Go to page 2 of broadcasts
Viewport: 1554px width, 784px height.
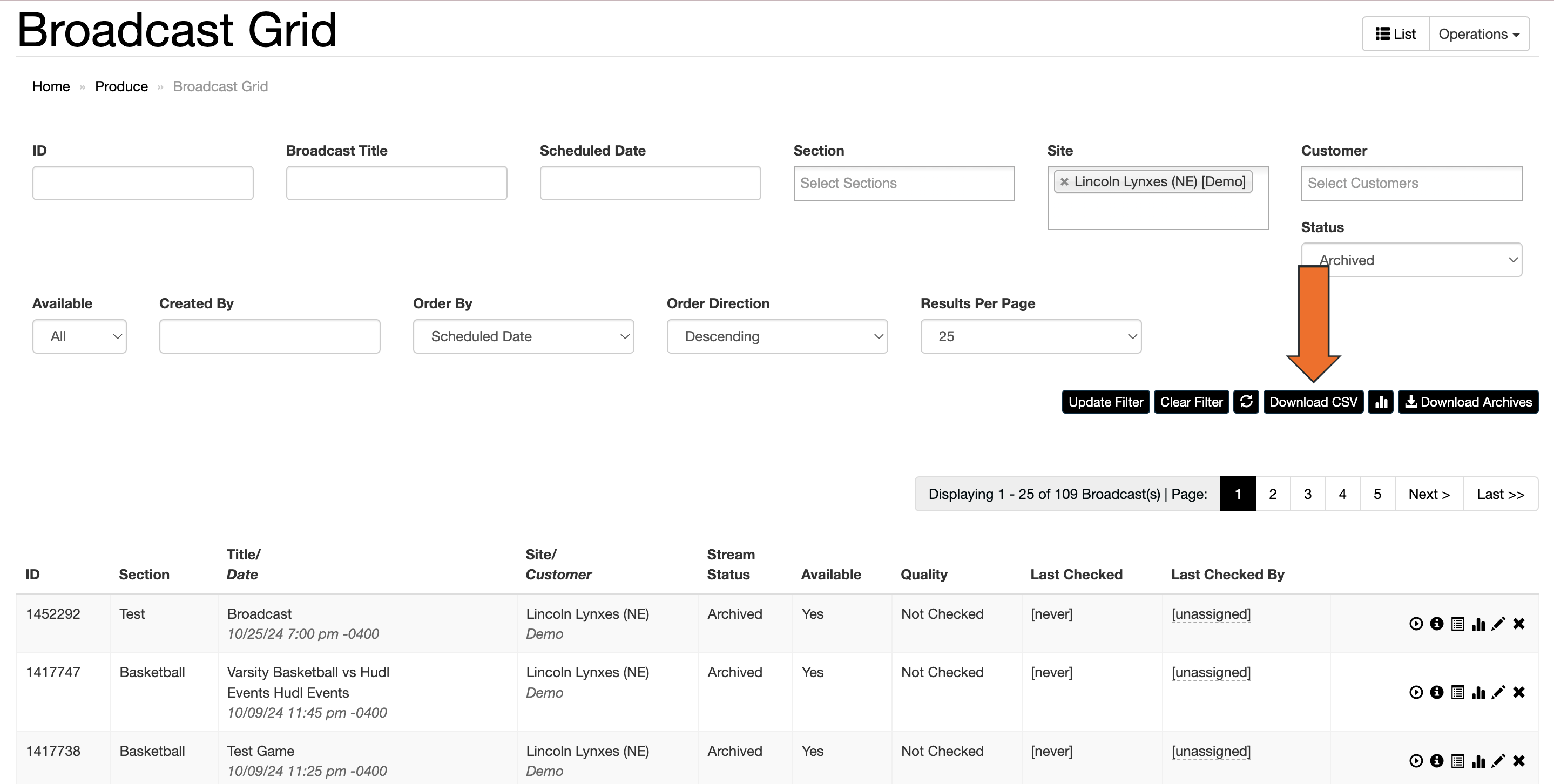coord(1273,494)
